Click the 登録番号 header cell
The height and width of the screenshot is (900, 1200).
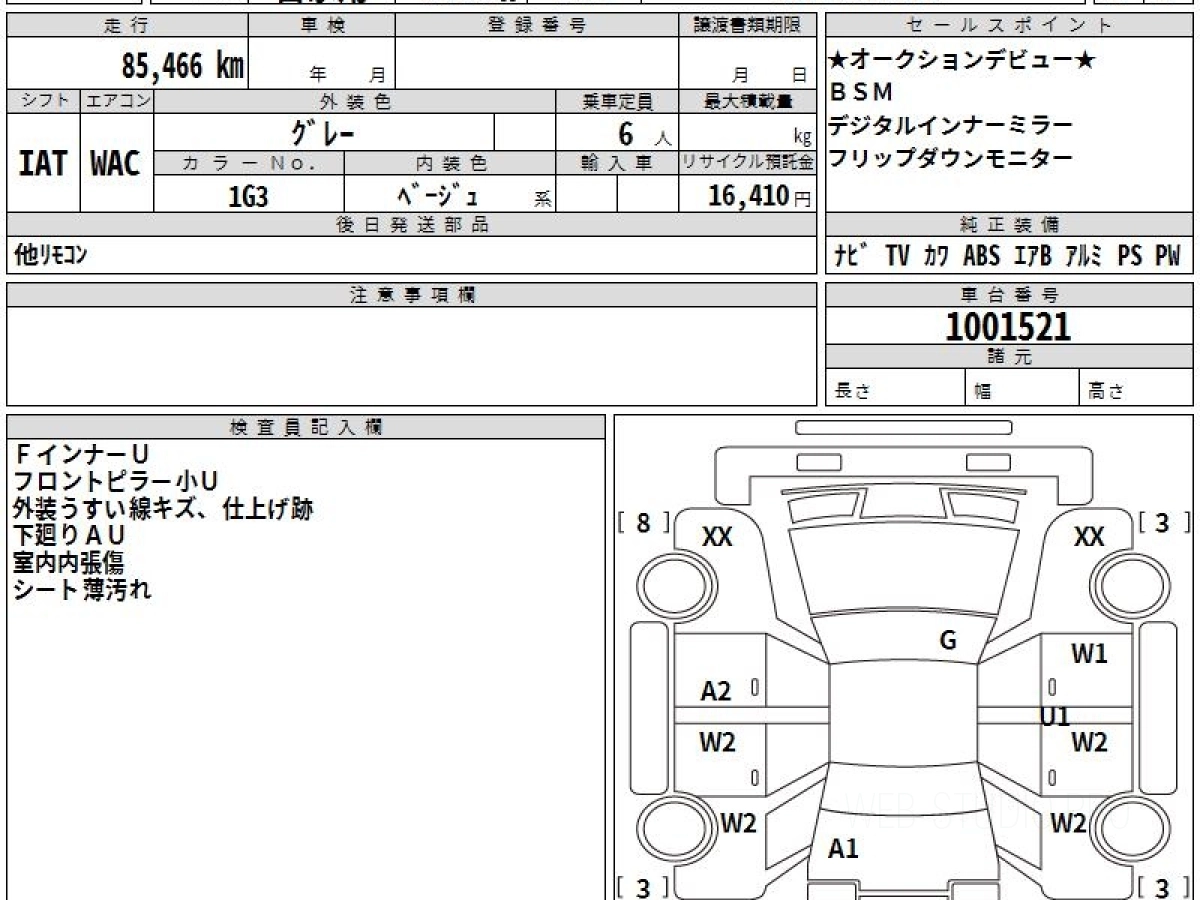[537, 26]
